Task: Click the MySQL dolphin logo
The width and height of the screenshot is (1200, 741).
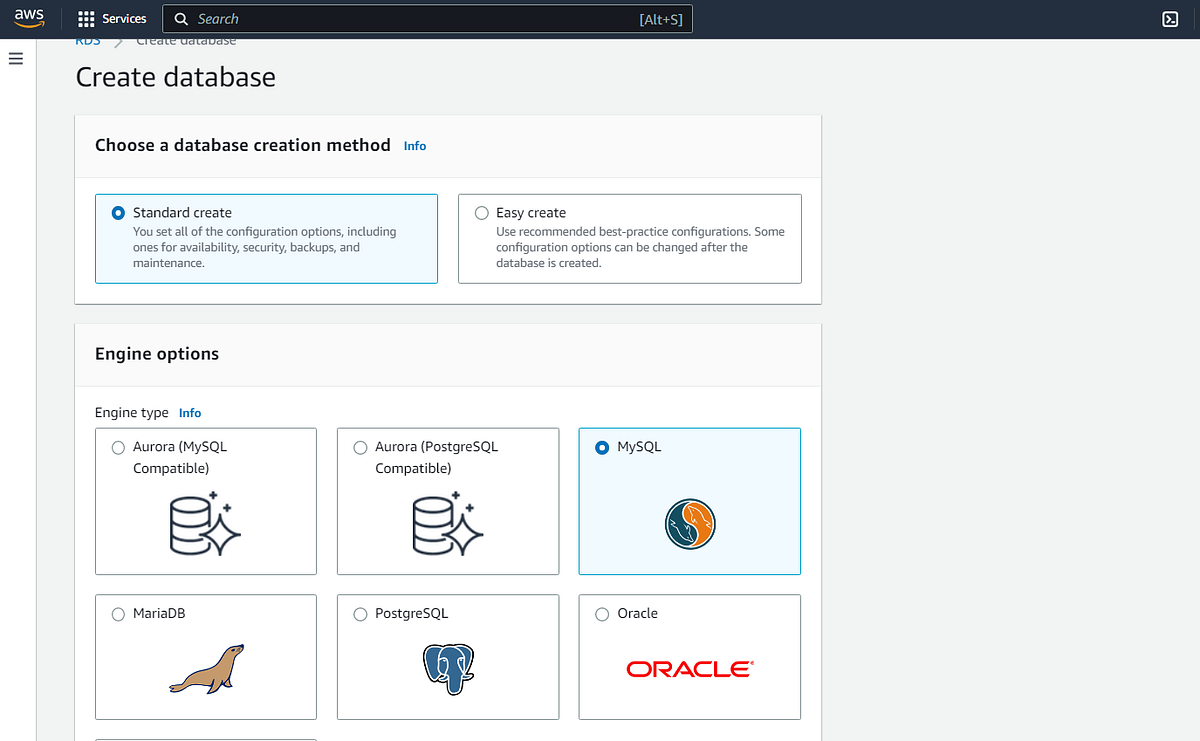Action: [689, 523]
